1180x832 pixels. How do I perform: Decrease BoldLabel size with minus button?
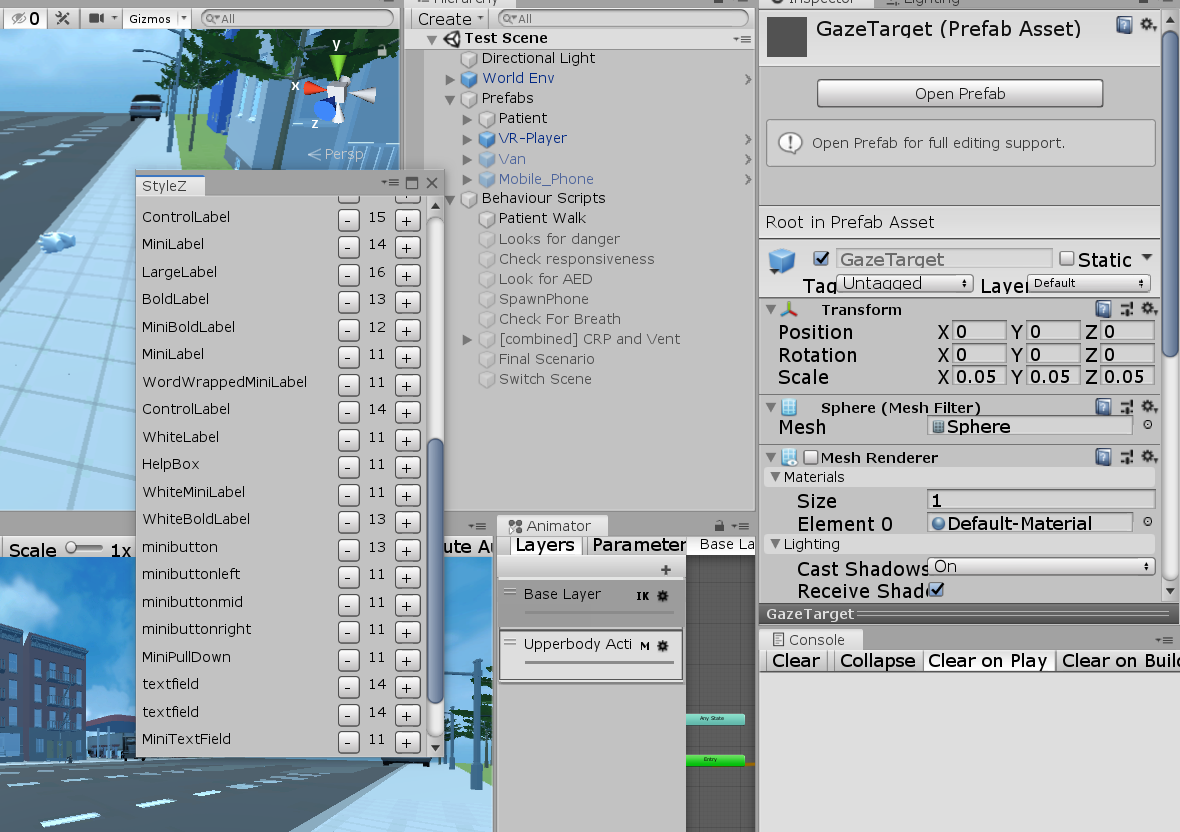(348, 302)
